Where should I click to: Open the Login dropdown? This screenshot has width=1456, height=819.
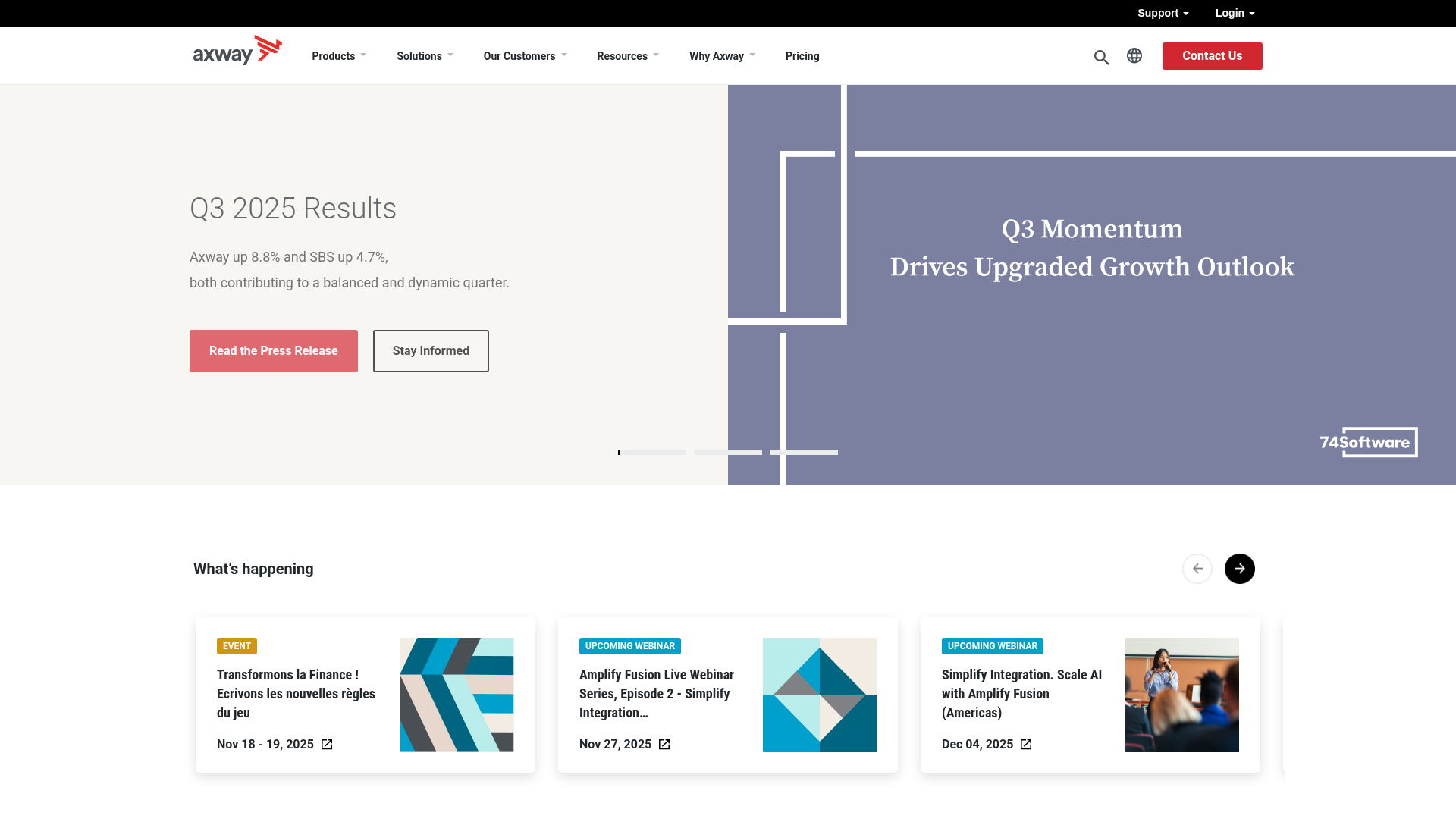[1233, 13]
